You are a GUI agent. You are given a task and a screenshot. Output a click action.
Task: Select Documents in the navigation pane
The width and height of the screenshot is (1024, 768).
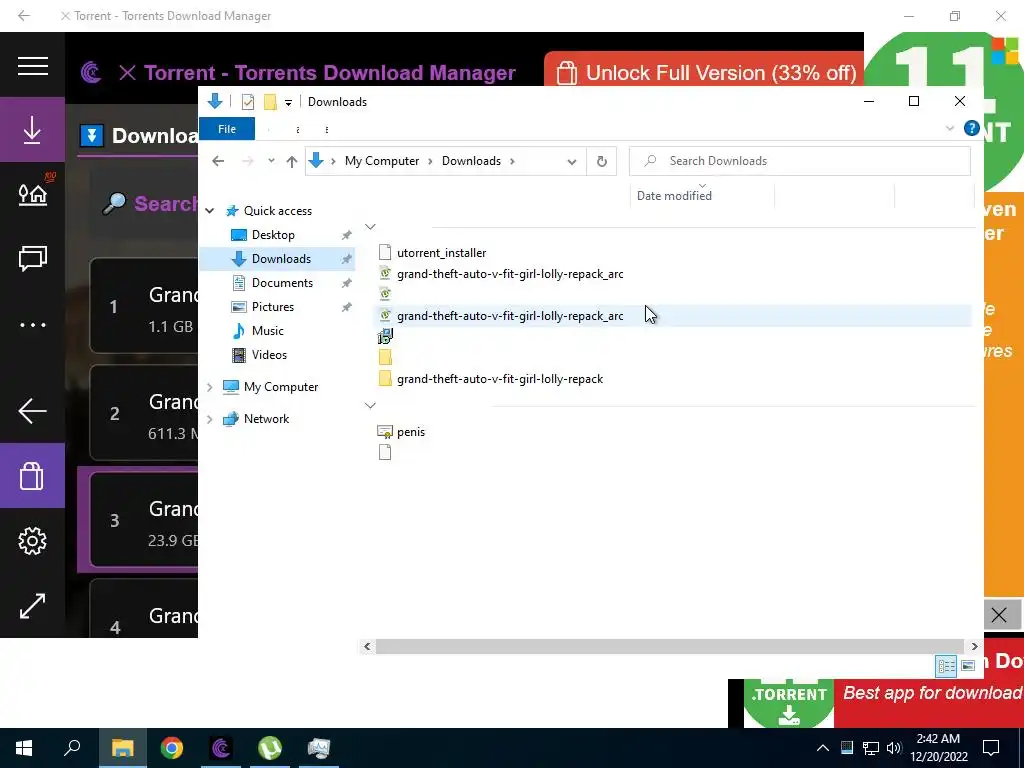coord(282,283)
